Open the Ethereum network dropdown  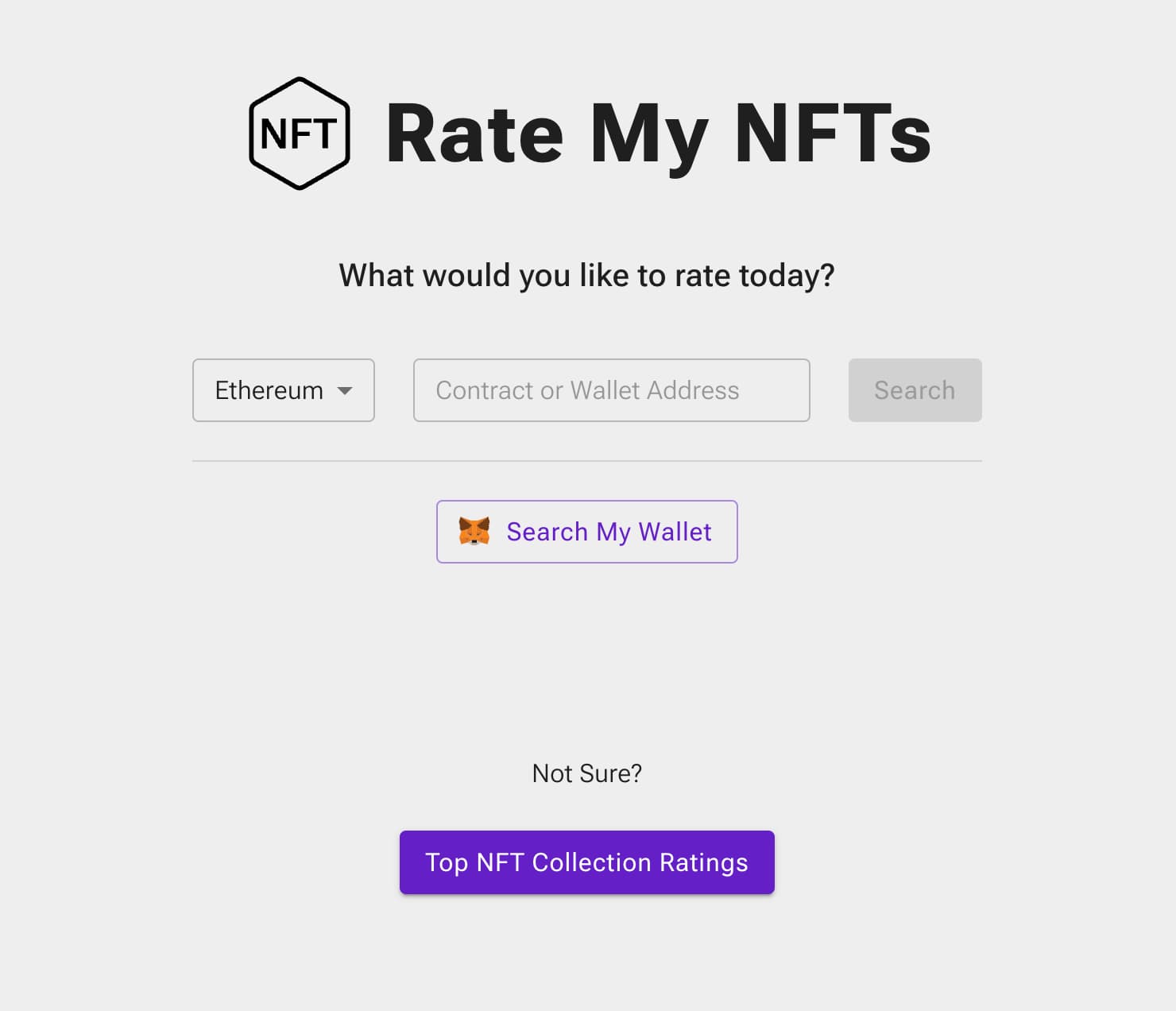pyautogui.click(x=283, y=390)
